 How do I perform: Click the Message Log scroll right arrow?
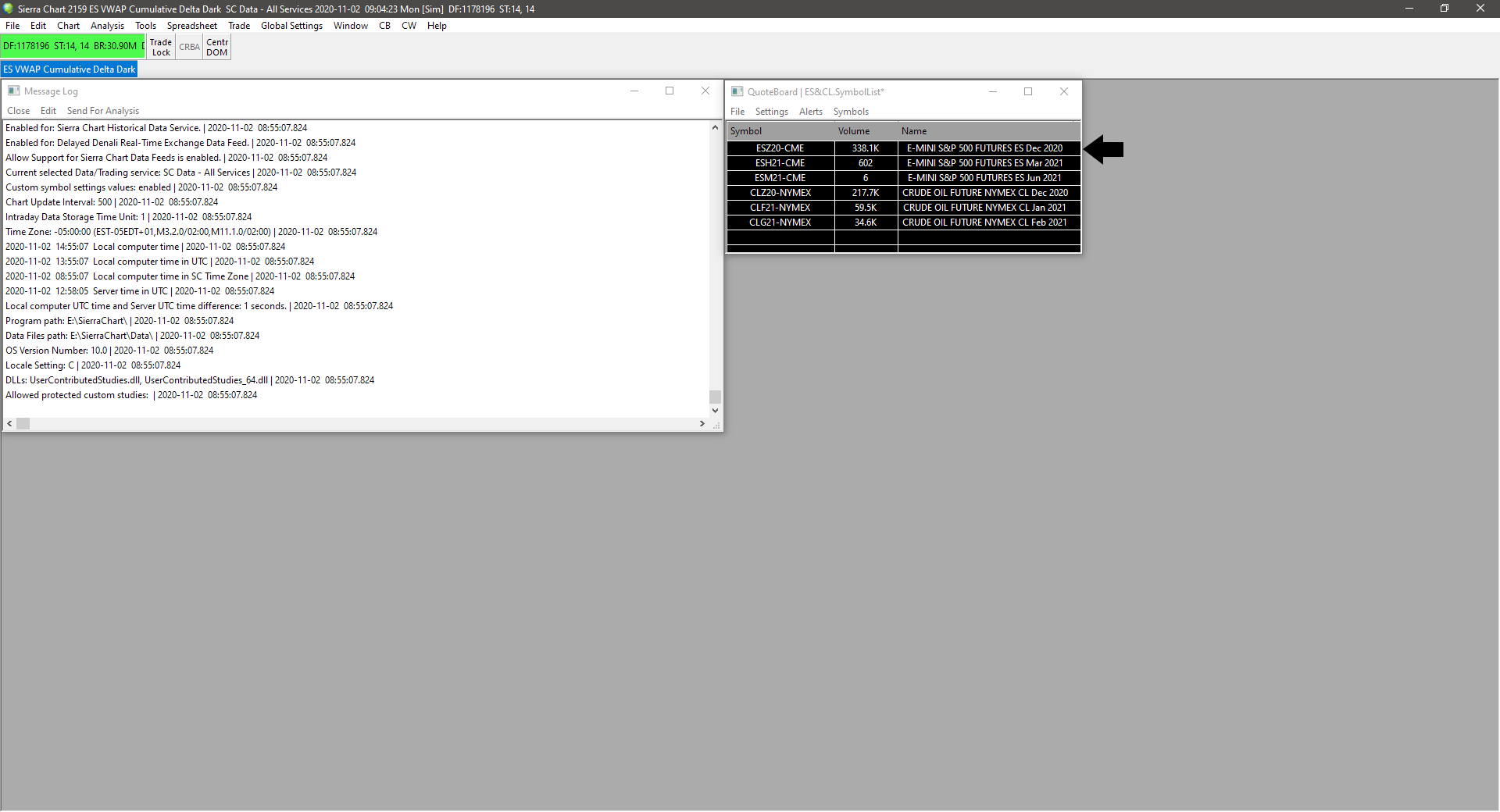702,424
